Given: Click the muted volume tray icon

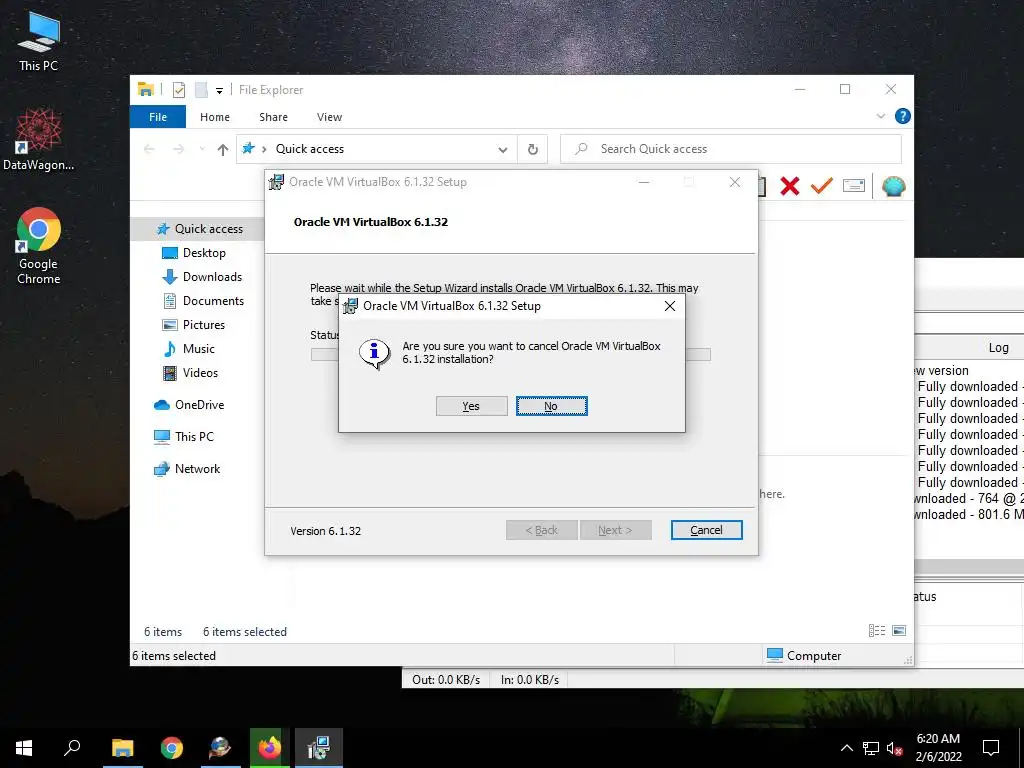Looking at the screenshot, I should pos(895,748).
